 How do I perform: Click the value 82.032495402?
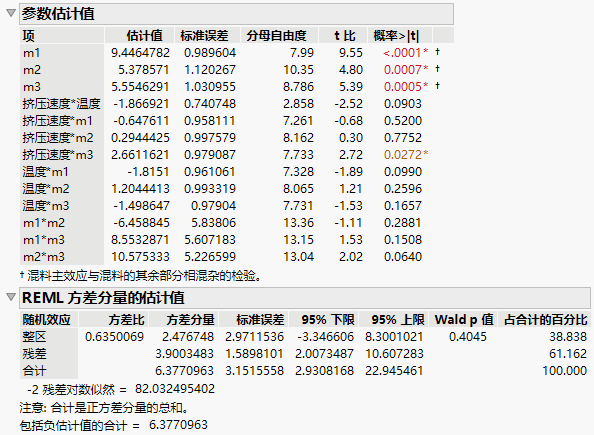(x=175, y=389)
